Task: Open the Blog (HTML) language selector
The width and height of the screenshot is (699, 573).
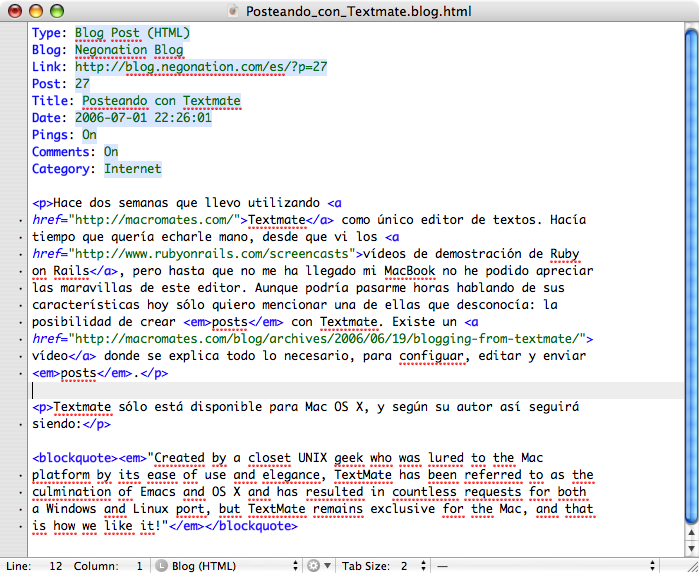Action: [227, 566]
